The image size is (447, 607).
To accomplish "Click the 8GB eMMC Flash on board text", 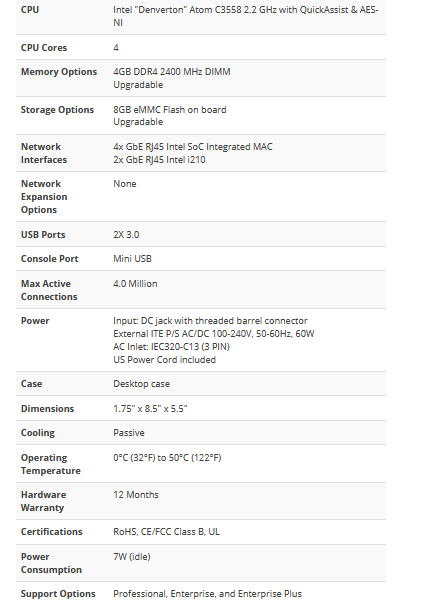I will pyautogui.click(x=170, y=110).
